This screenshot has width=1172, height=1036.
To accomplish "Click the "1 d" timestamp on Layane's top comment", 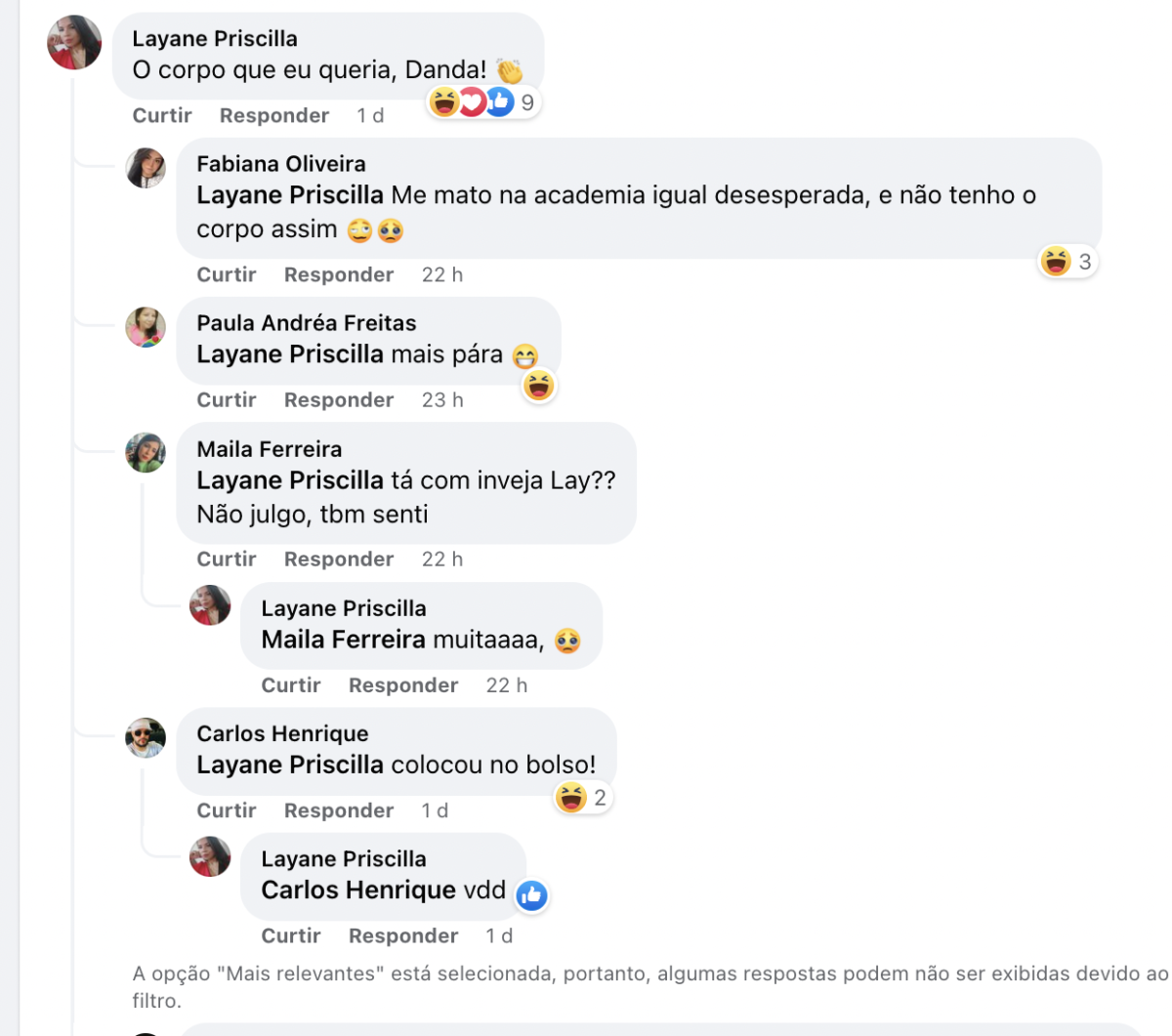I will coord(370,115).
